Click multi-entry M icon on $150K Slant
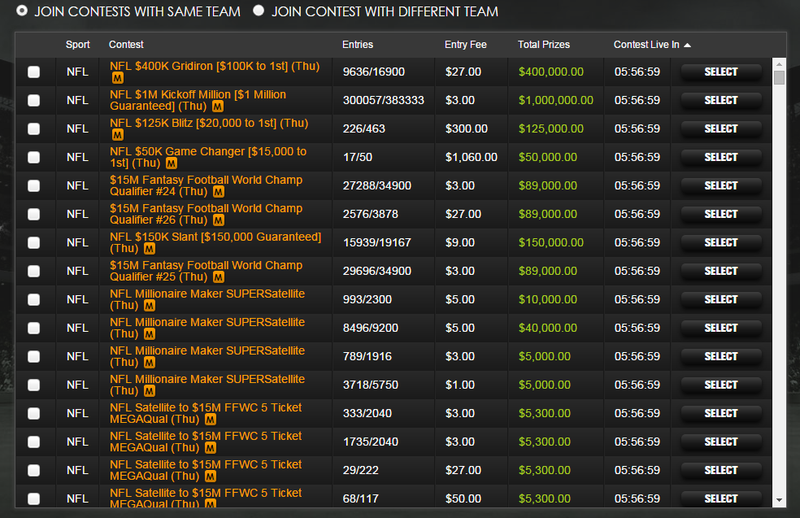 click(149, 249)
